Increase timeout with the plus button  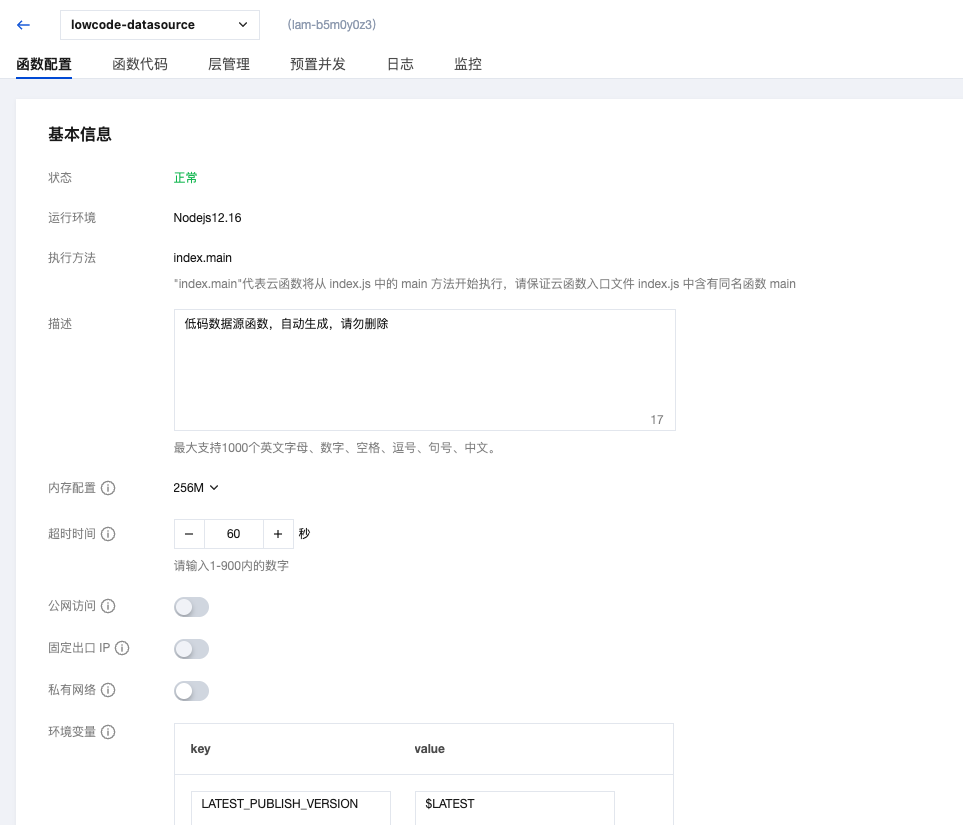pos(278,534)
